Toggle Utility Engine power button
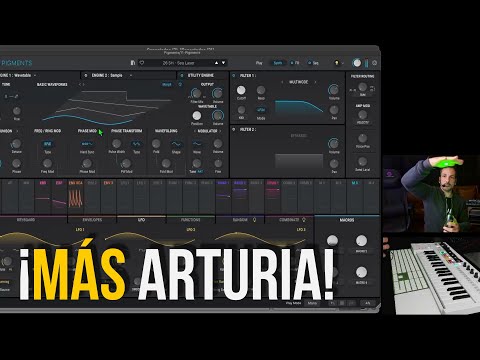 [x=182, y=76]
